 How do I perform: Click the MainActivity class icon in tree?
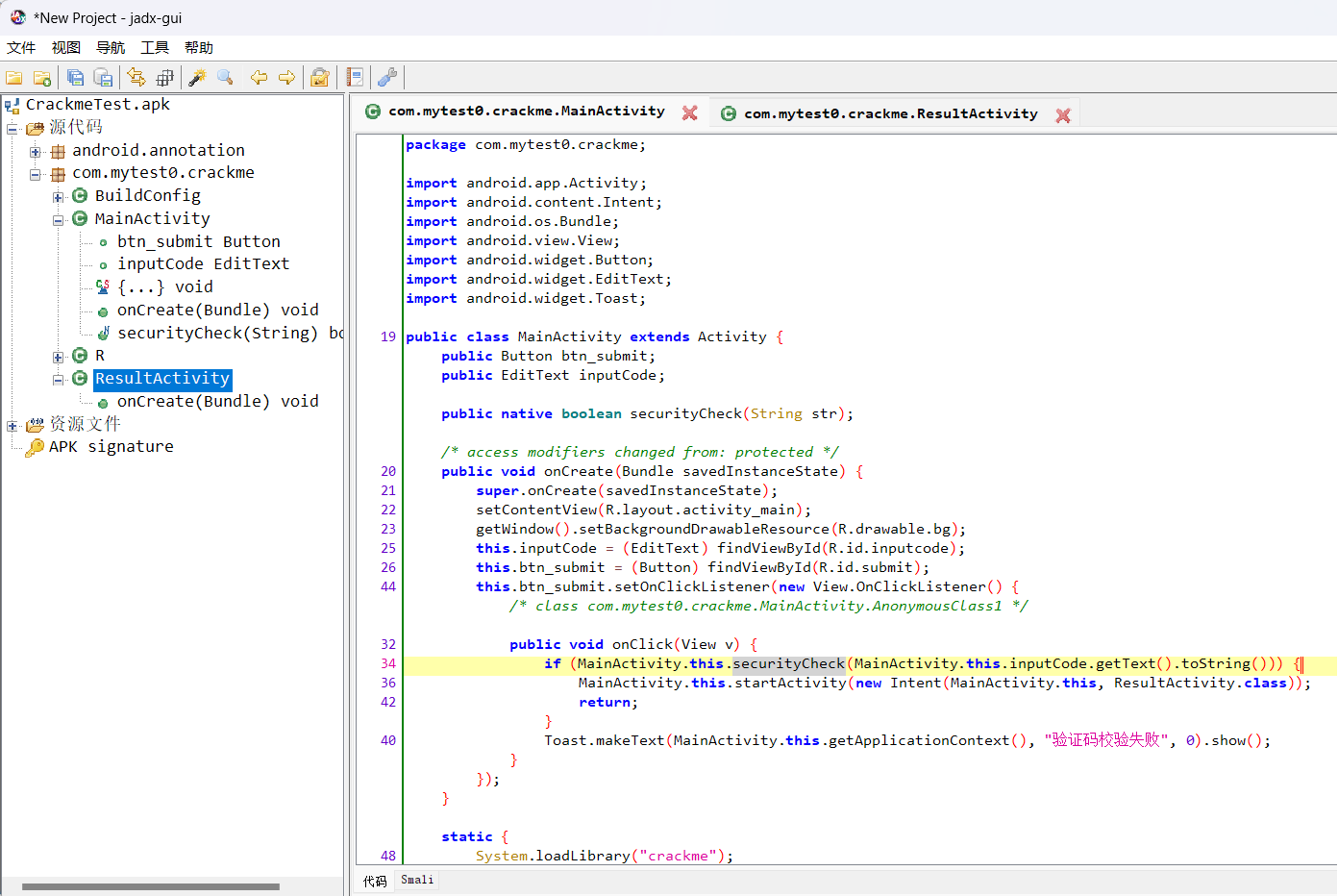pyautogui.click(x=80, y=219)
